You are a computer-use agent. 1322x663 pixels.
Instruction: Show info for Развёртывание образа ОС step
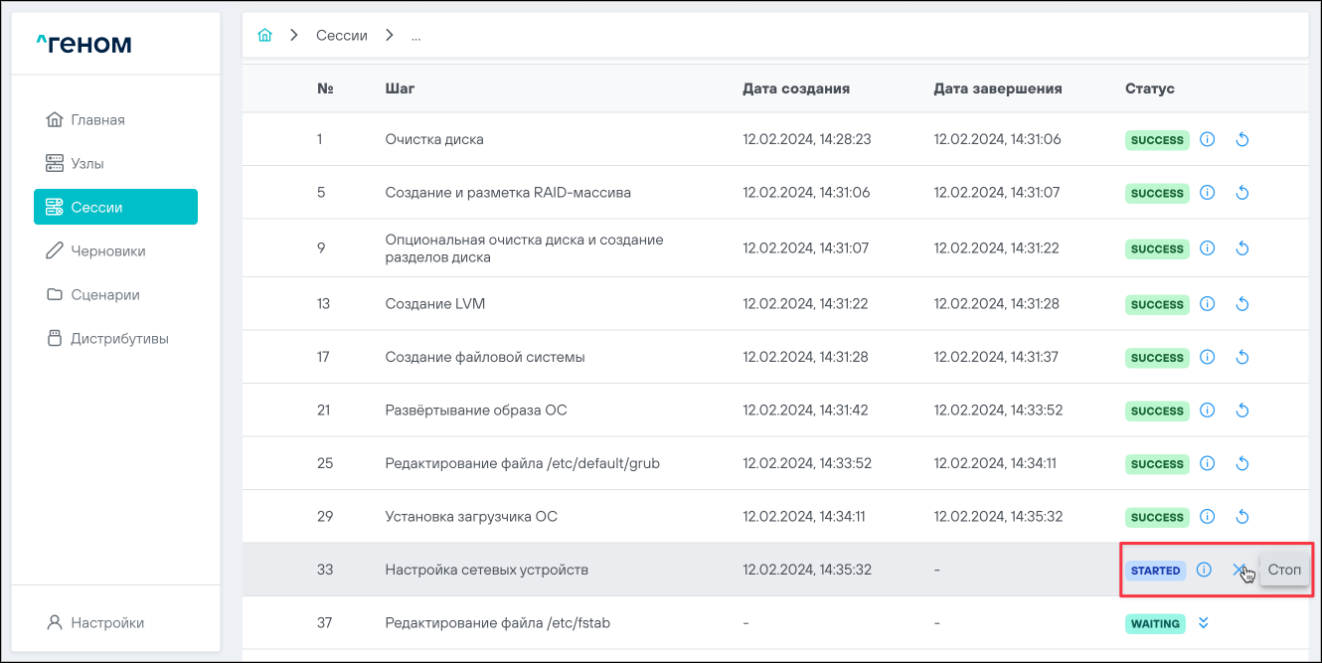pos(1207,410)
